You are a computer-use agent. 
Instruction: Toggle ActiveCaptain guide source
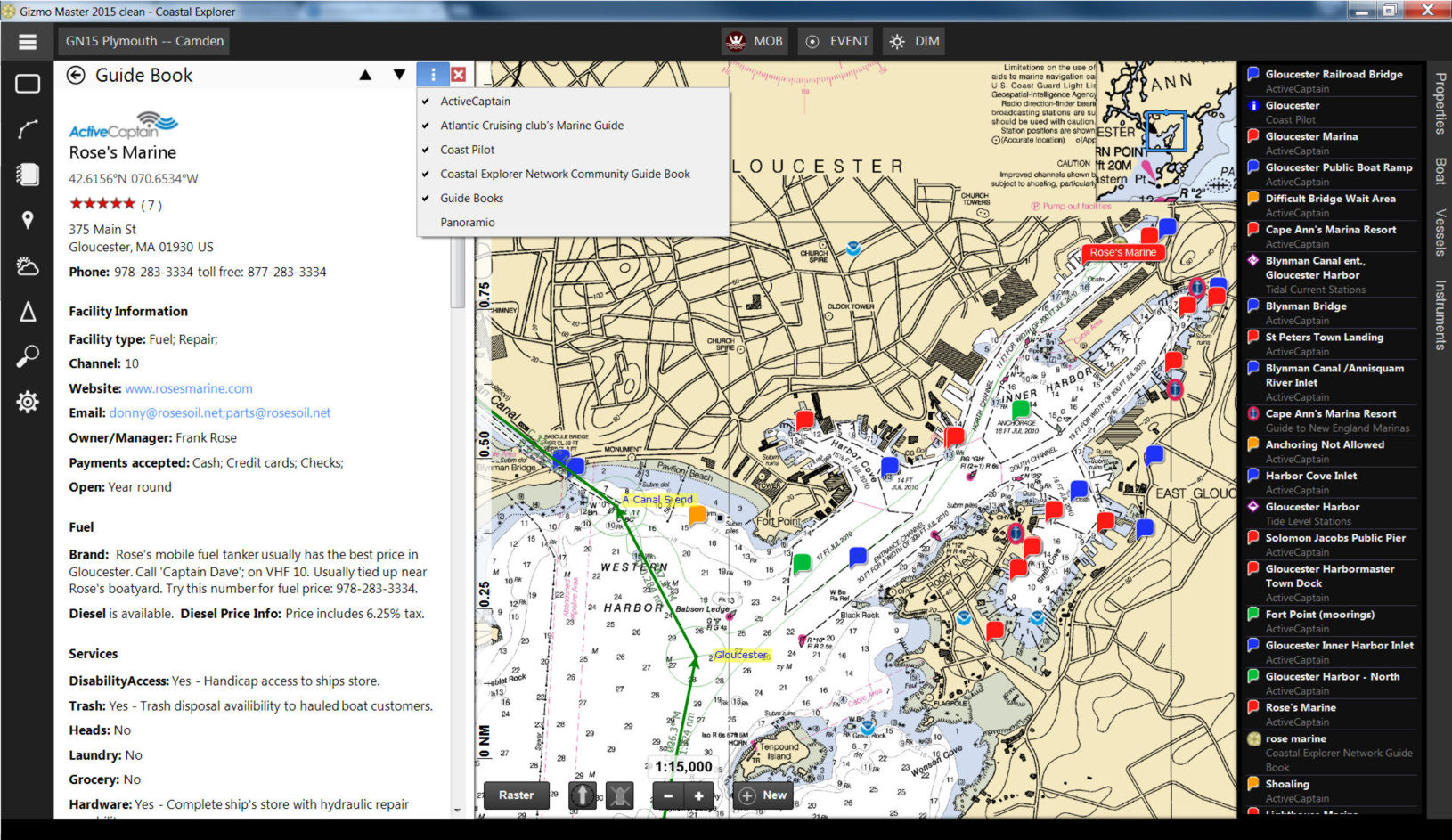click(573, 102)
